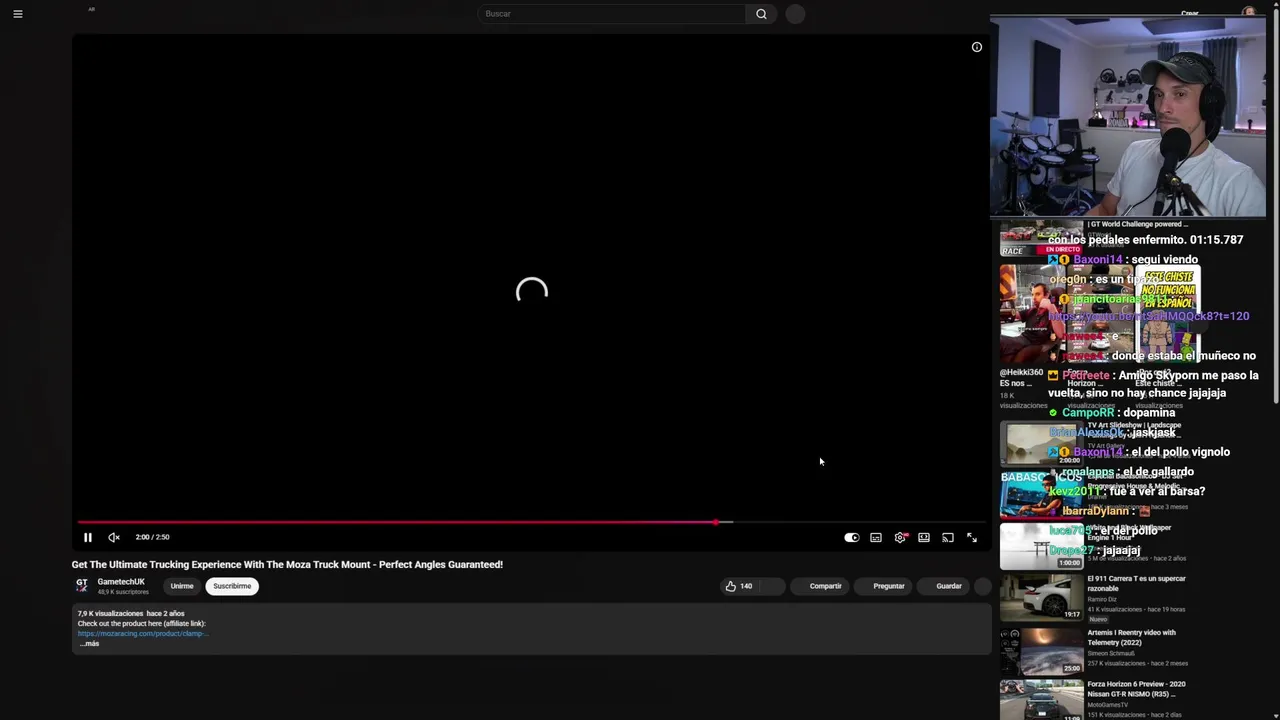Open the video info card icon
Image resolution: width=1280 pixels, height=720 pixels.
(977, 47)
